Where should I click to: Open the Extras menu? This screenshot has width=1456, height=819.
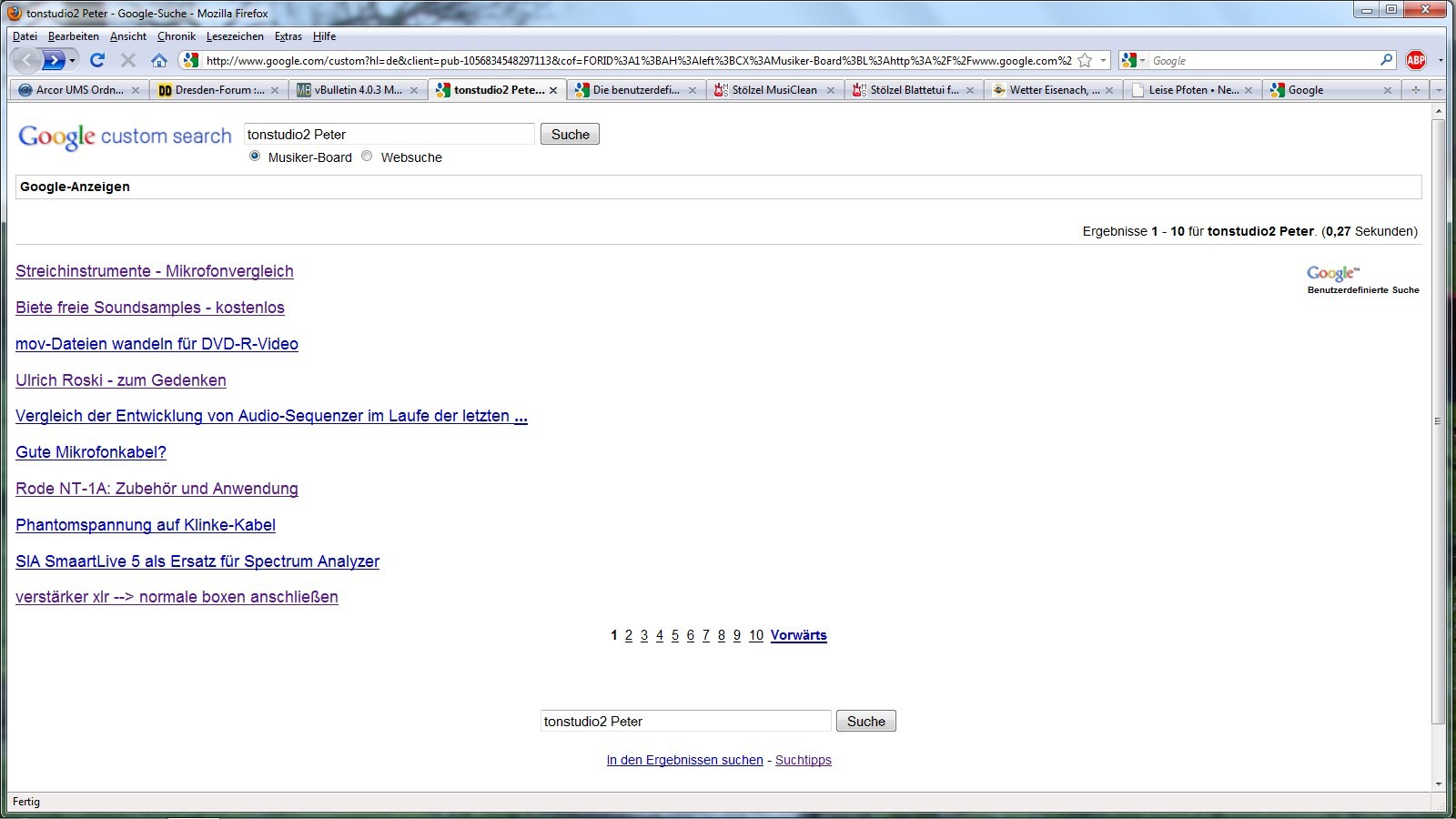click(288, 36)
